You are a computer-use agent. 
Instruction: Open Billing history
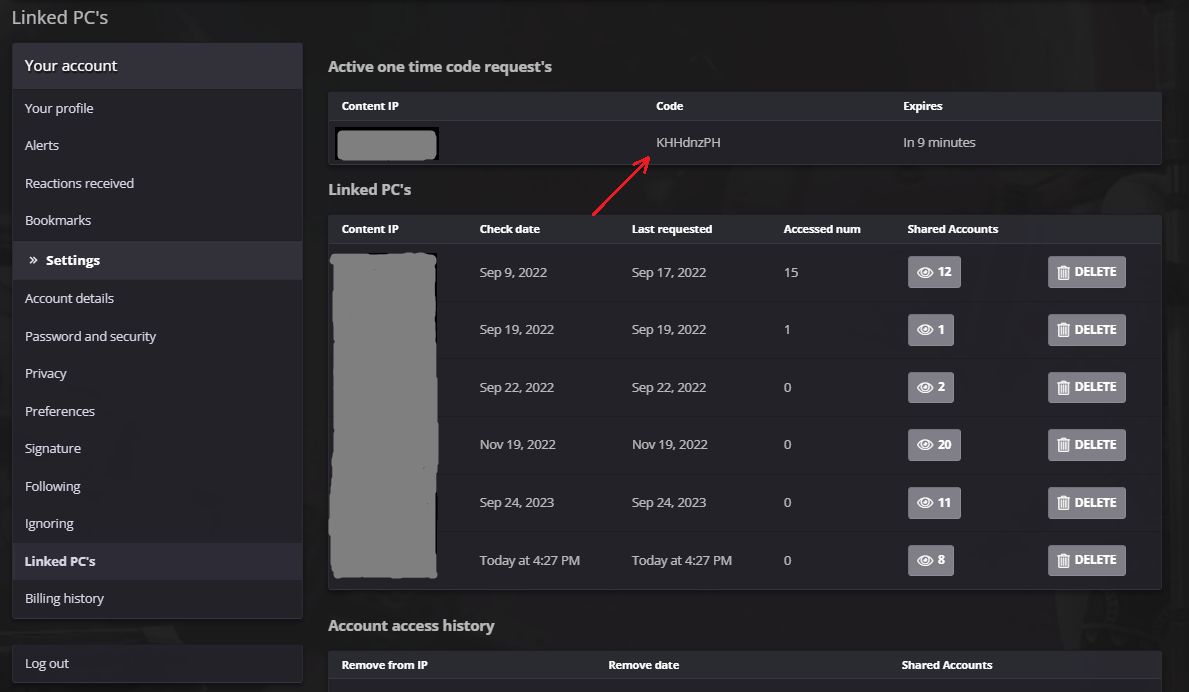(157, 599)
